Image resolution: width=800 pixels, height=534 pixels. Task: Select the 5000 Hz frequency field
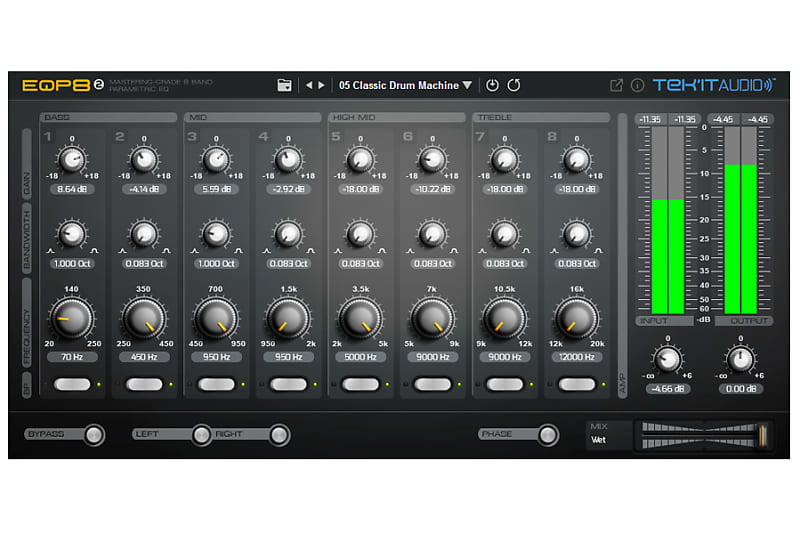click(360, 357)
